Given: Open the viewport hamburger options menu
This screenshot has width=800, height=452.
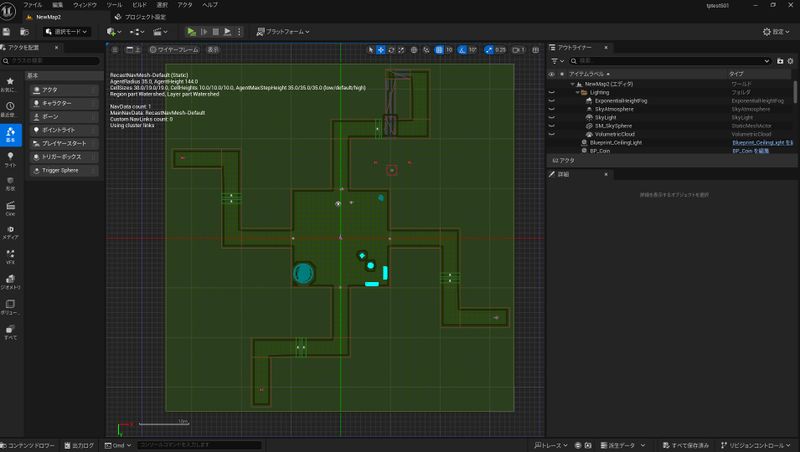Looking at the screenshot, I should (x=115, y=49).
